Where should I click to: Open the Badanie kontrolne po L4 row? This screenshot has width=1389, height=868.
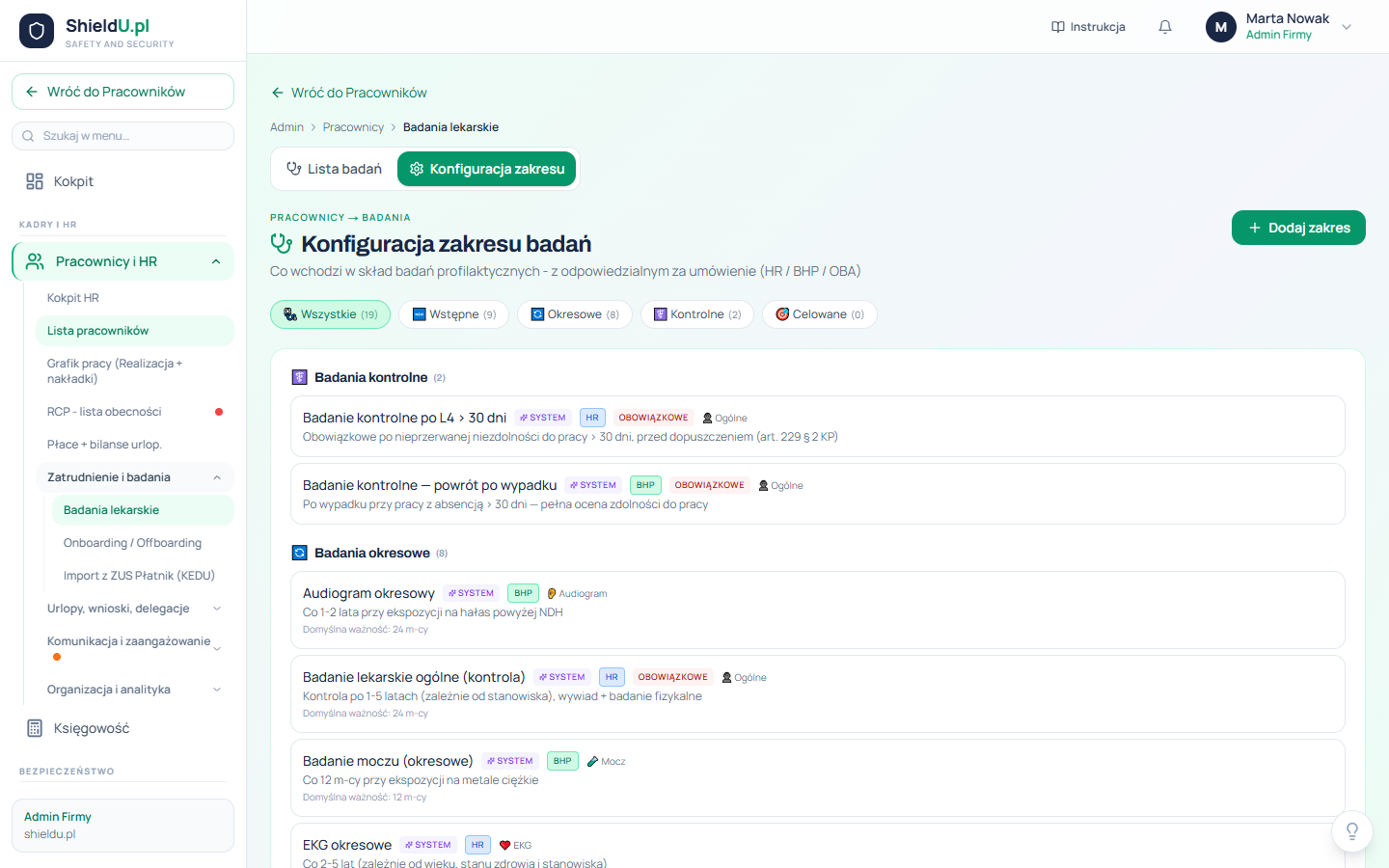(x=818, y=426)
